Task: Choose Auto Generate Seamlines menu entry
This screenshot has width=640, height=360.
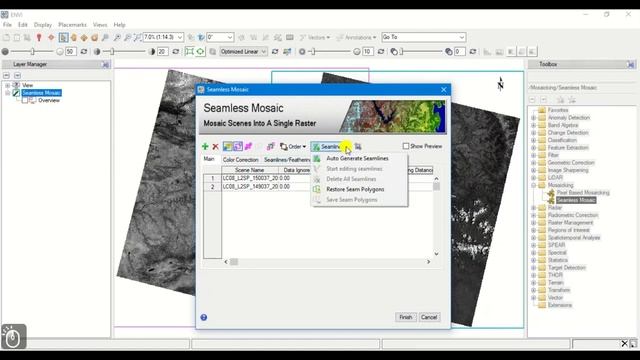Action: pos(357,158)
